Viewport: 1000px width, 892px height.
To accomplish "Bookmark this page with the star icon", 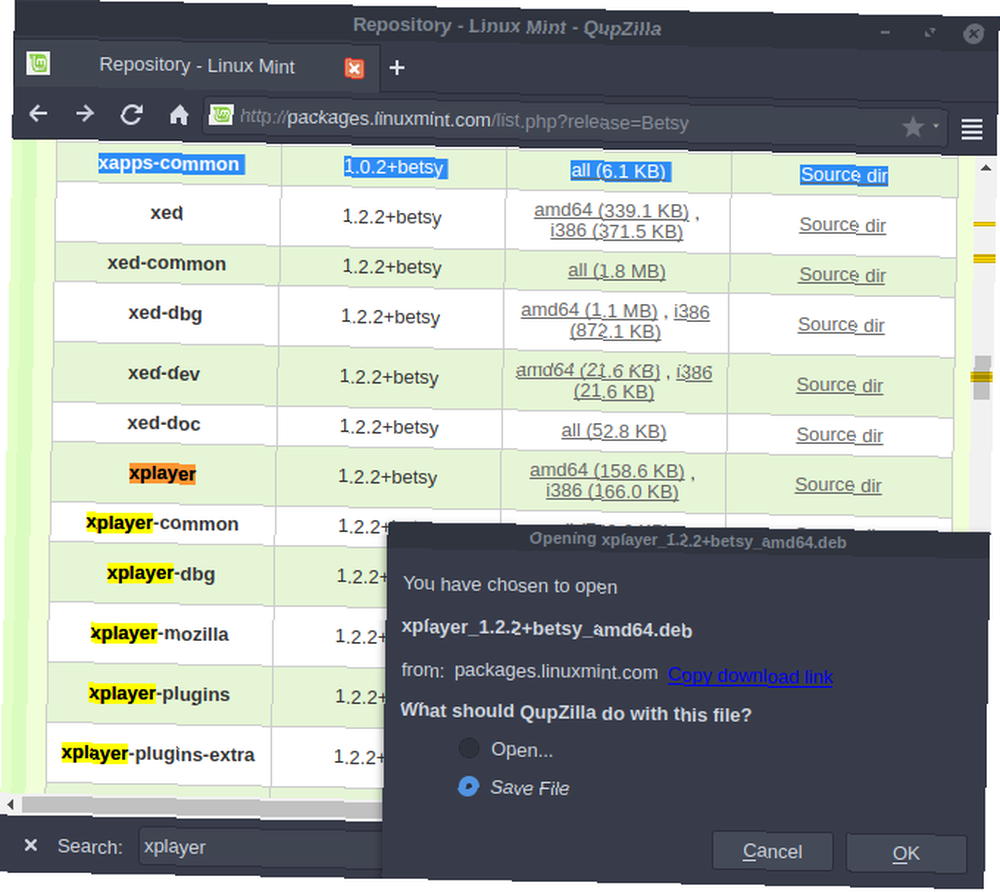I will (x=913, y=127).
